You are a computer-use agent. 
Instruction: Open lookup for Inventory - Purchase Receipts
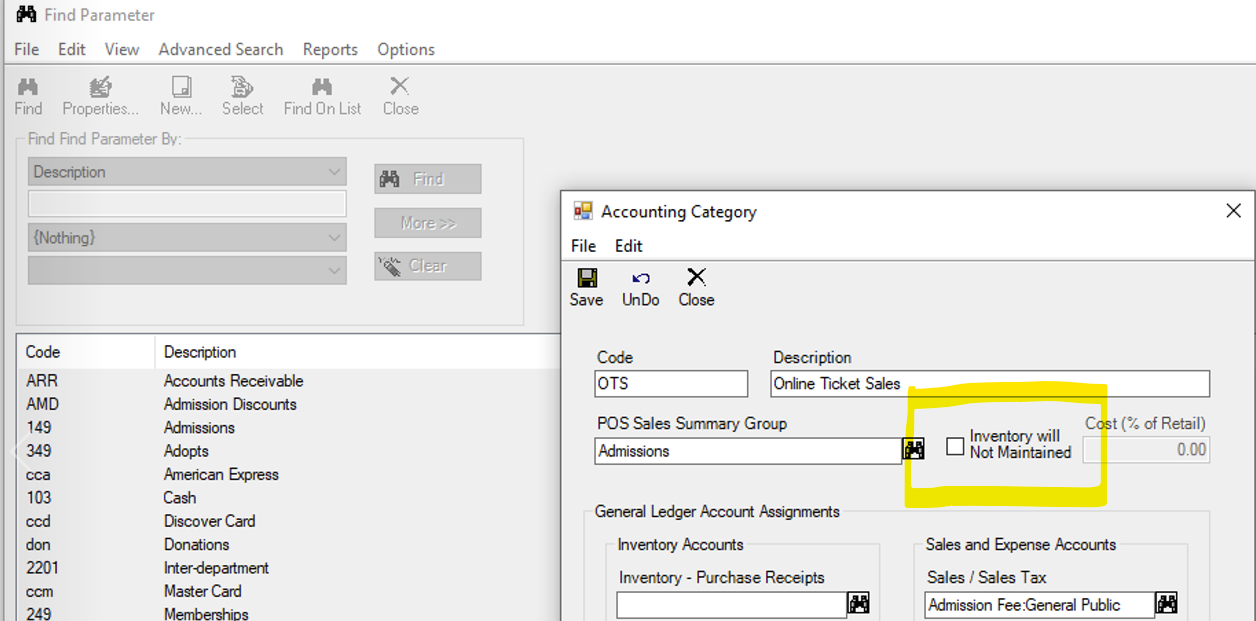(x=859, y=603)
